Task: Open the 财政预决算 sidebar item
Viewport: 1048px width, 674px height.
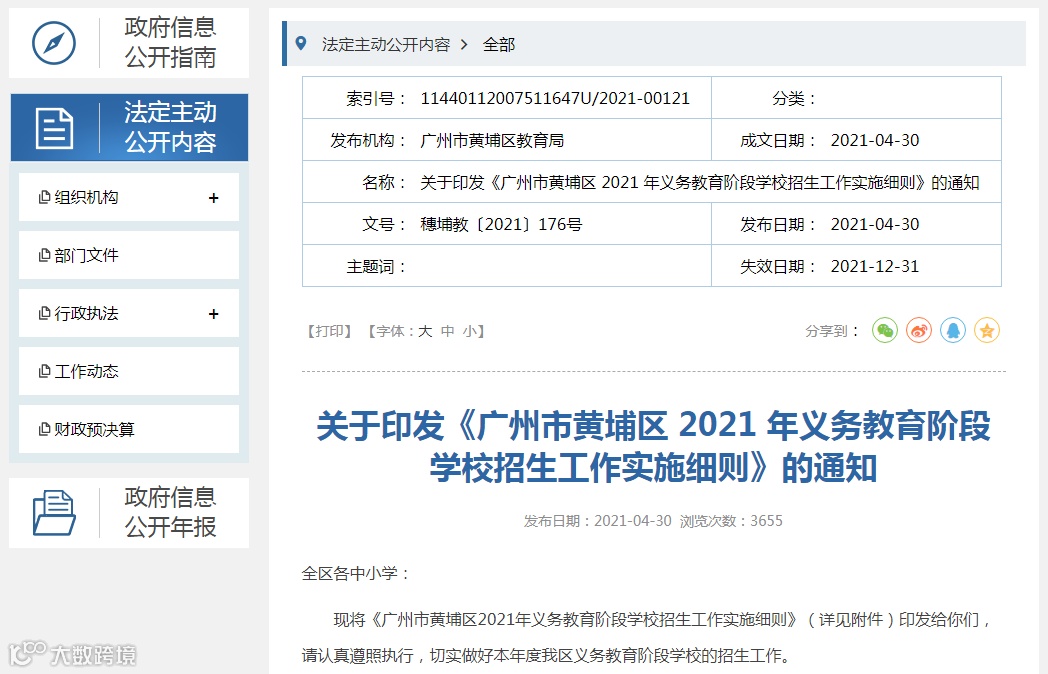Action: point(129,429)
